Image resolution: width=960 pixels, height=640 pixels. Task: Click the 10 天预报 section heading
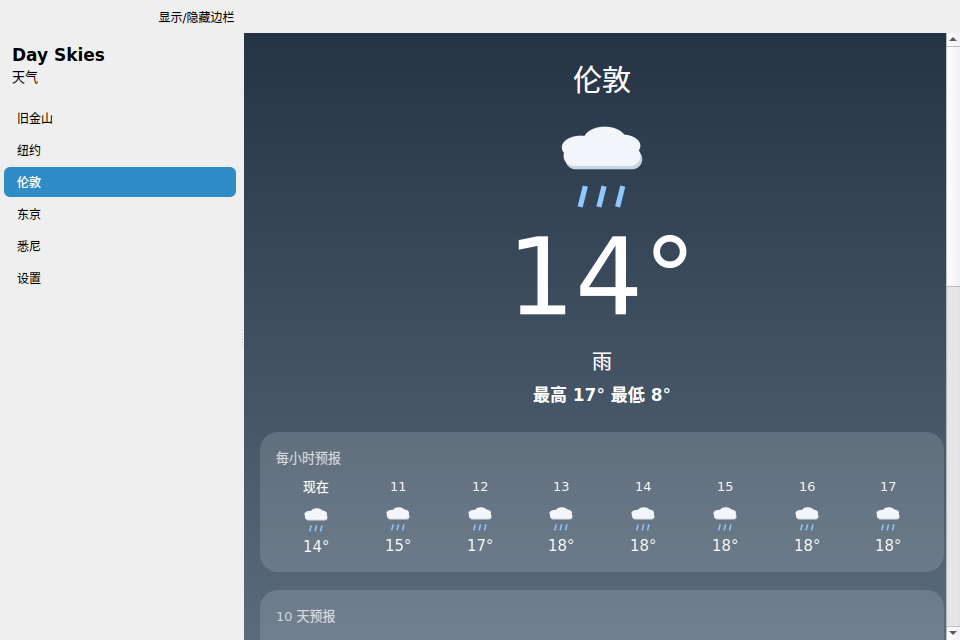(x=306, y=616)
